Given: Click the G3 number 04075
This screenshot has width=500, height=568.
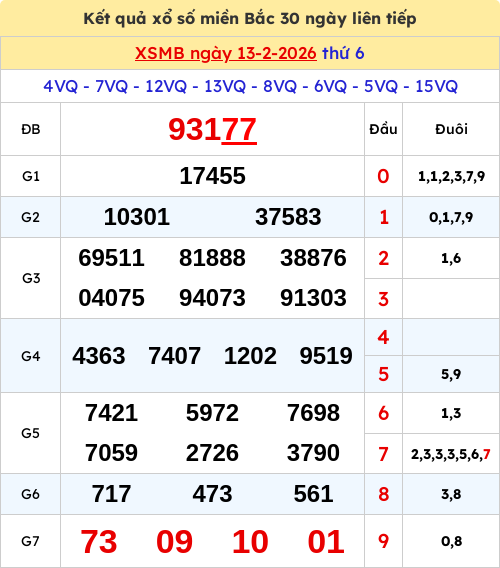Looking at the screenshot, I should [x=112, y=298].
